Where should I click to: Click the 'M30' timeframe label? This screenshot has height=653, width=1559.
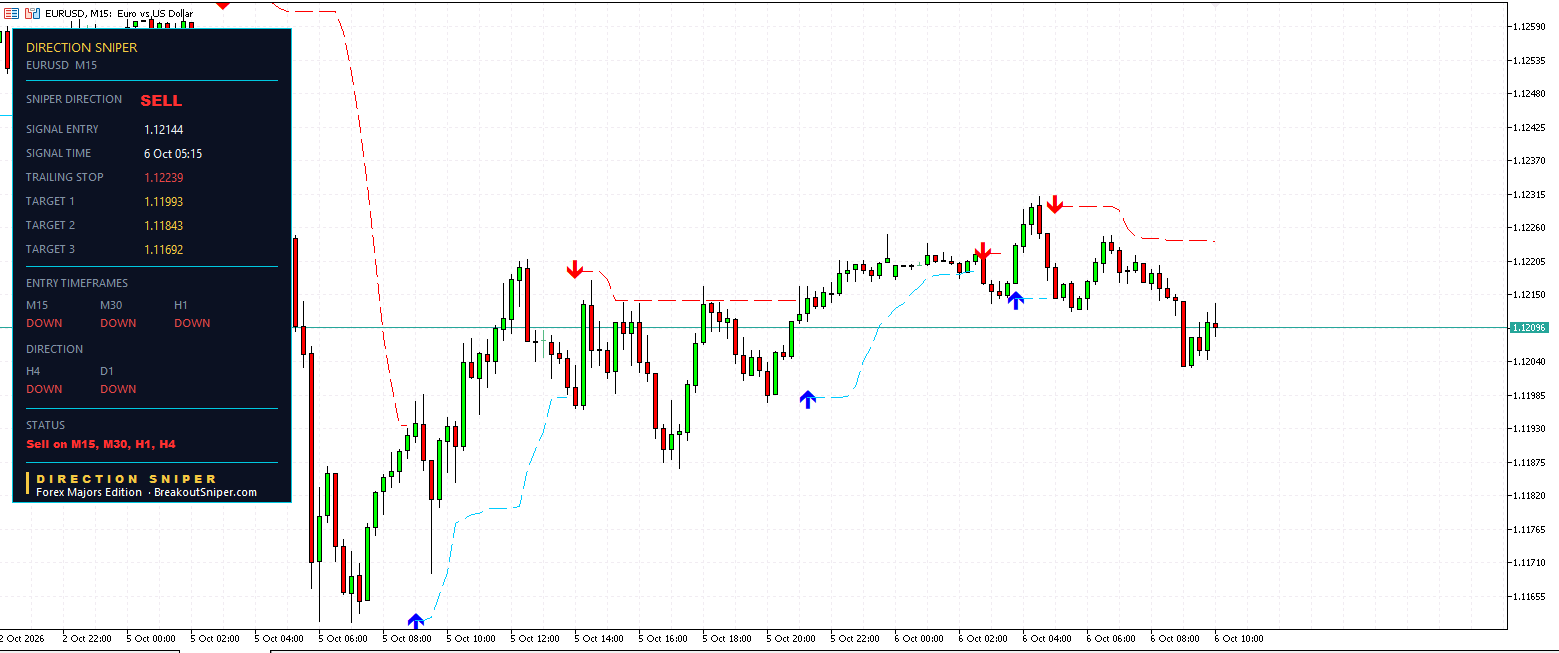coord(111,305)
